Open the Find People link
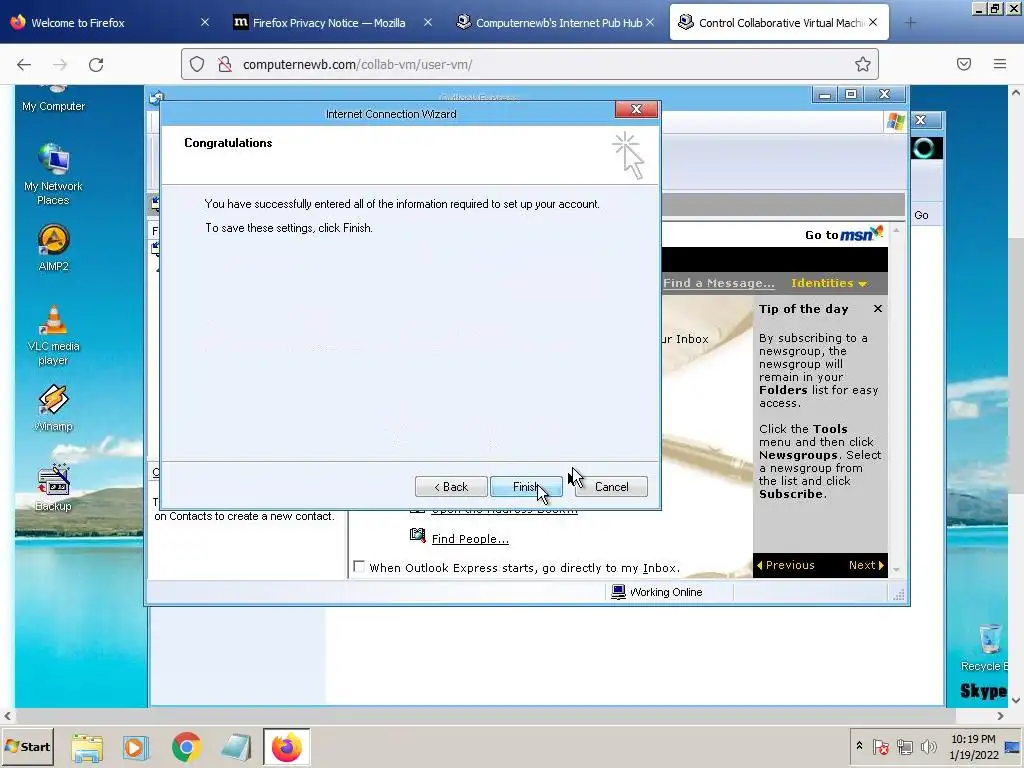 (470, 539)
